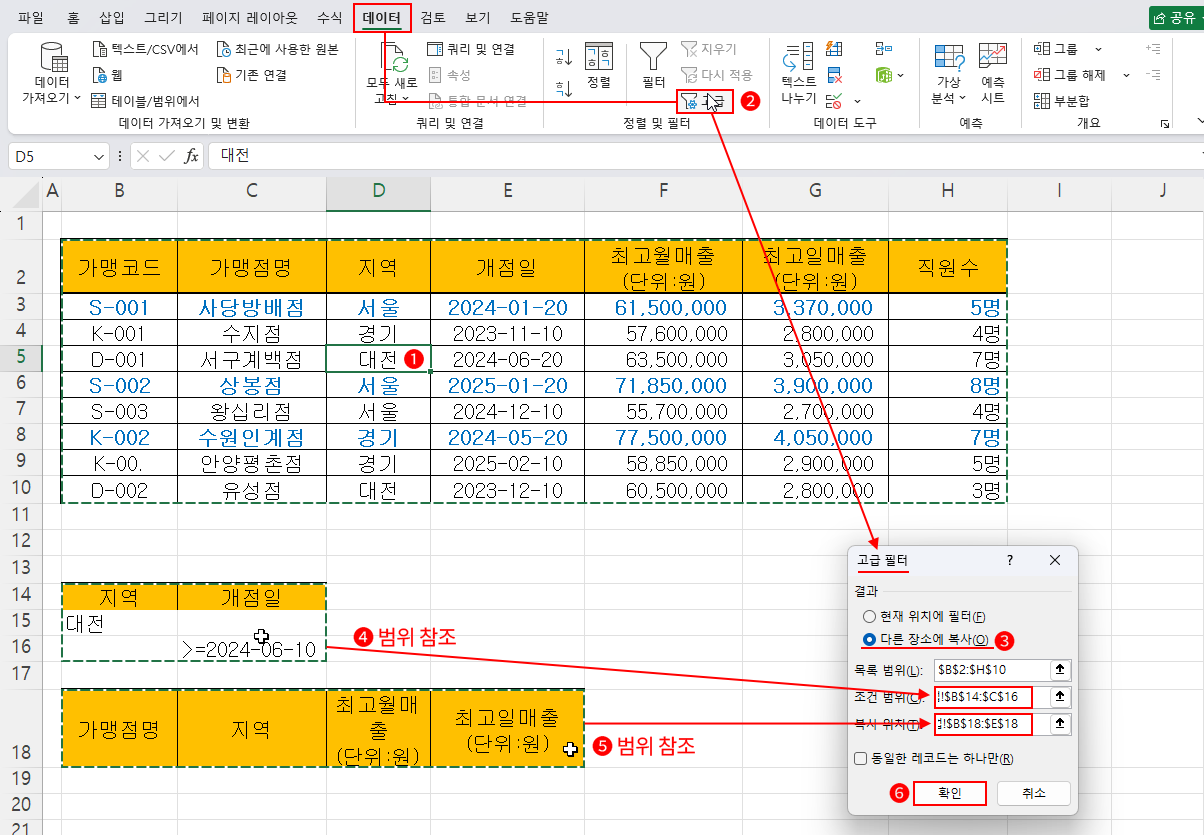The width and height of the screenshot is (1204, 835).
Task: Show the 쿼리 및 연결 pane
Action: click(470, 49)
